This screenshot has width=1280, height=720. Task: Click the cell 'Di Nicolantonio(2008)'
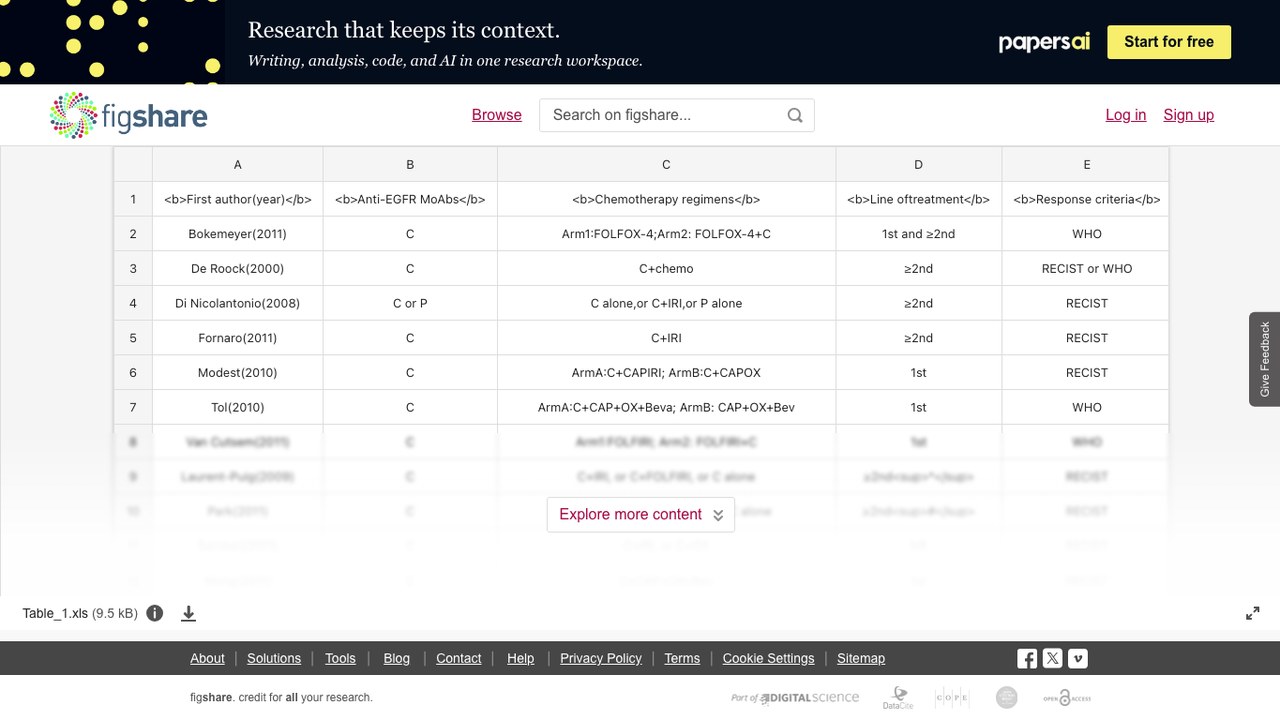238,303
